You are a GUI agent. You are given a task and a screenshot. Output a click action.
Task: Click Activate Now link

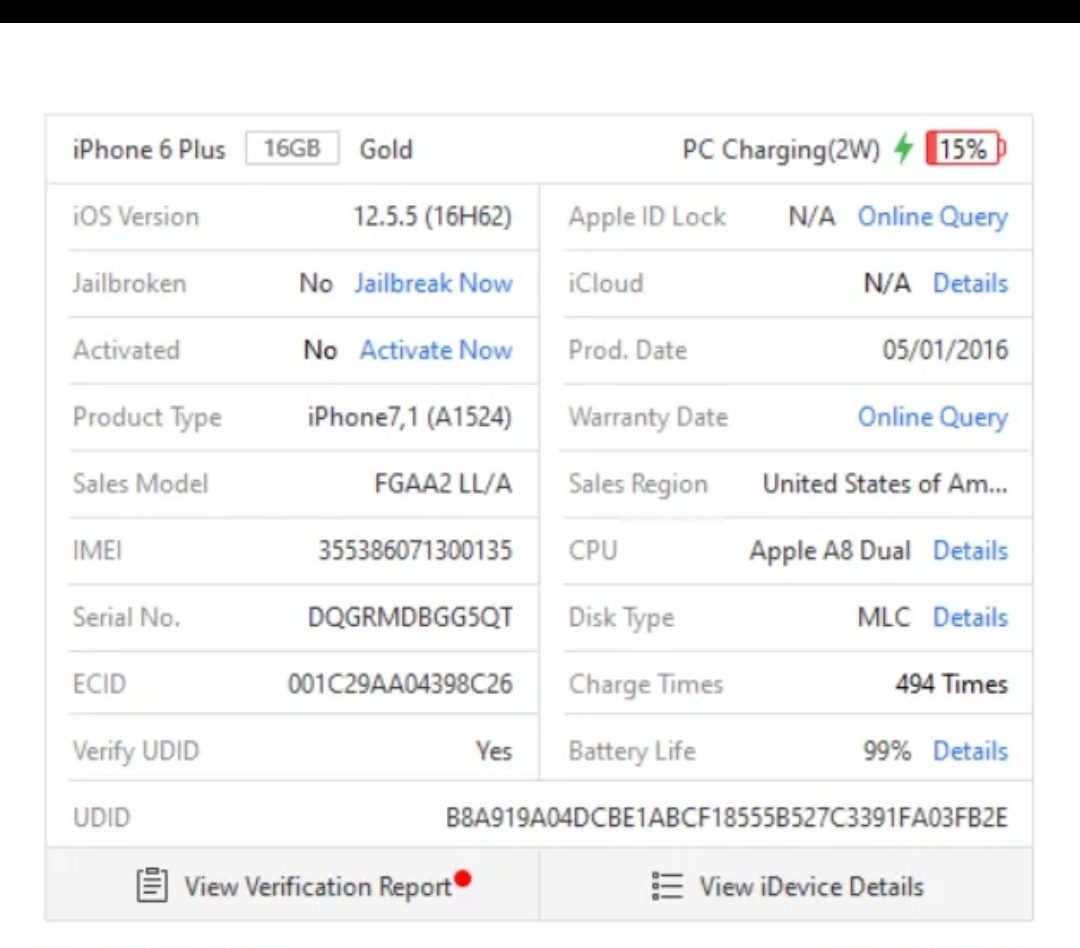click(436, 350)
